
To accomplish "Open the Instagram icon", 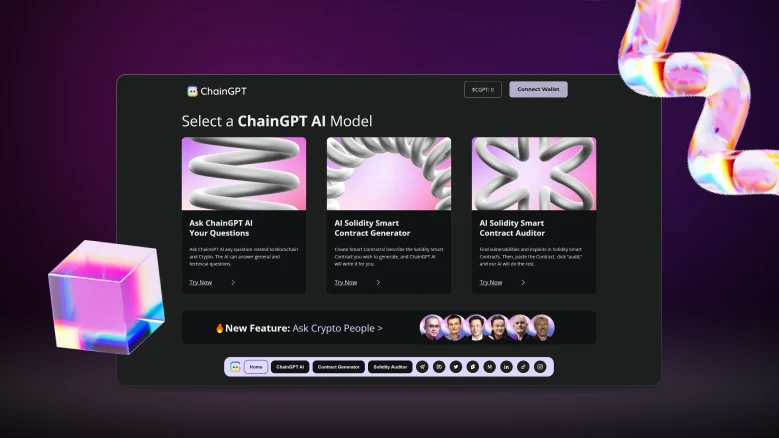I will (x=540, y=367).
